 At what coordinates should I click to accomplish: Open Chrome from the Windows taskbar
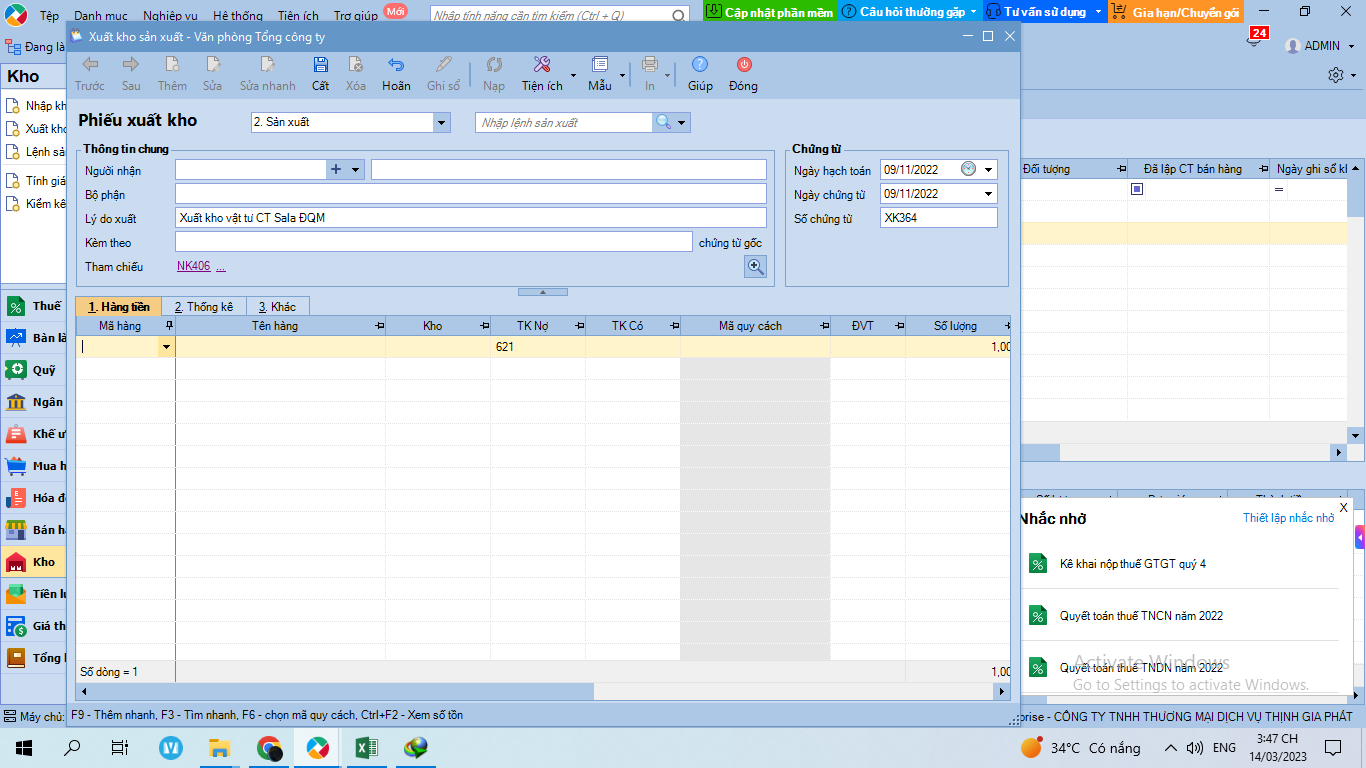pyautogui.click(x=269, y=747)
